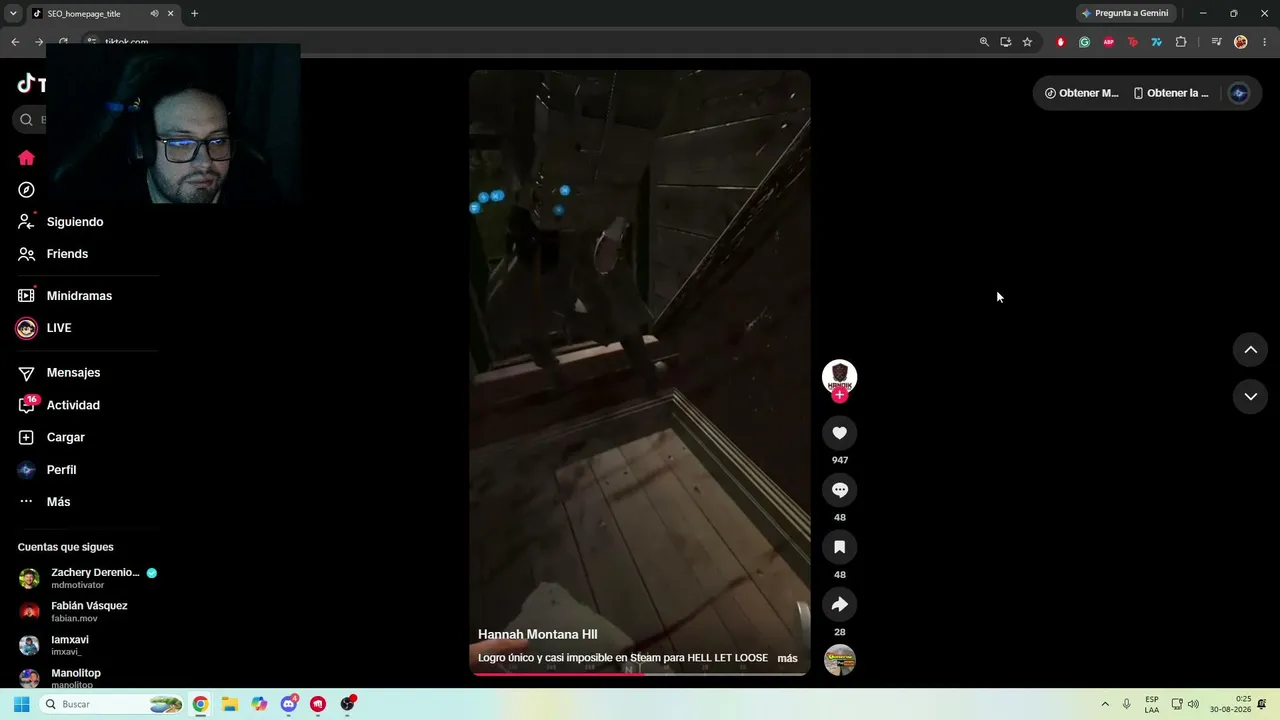The width and height of the screenshot is (1280, 720).
Task: Open the Grammarly extension
Action: 1085,42
